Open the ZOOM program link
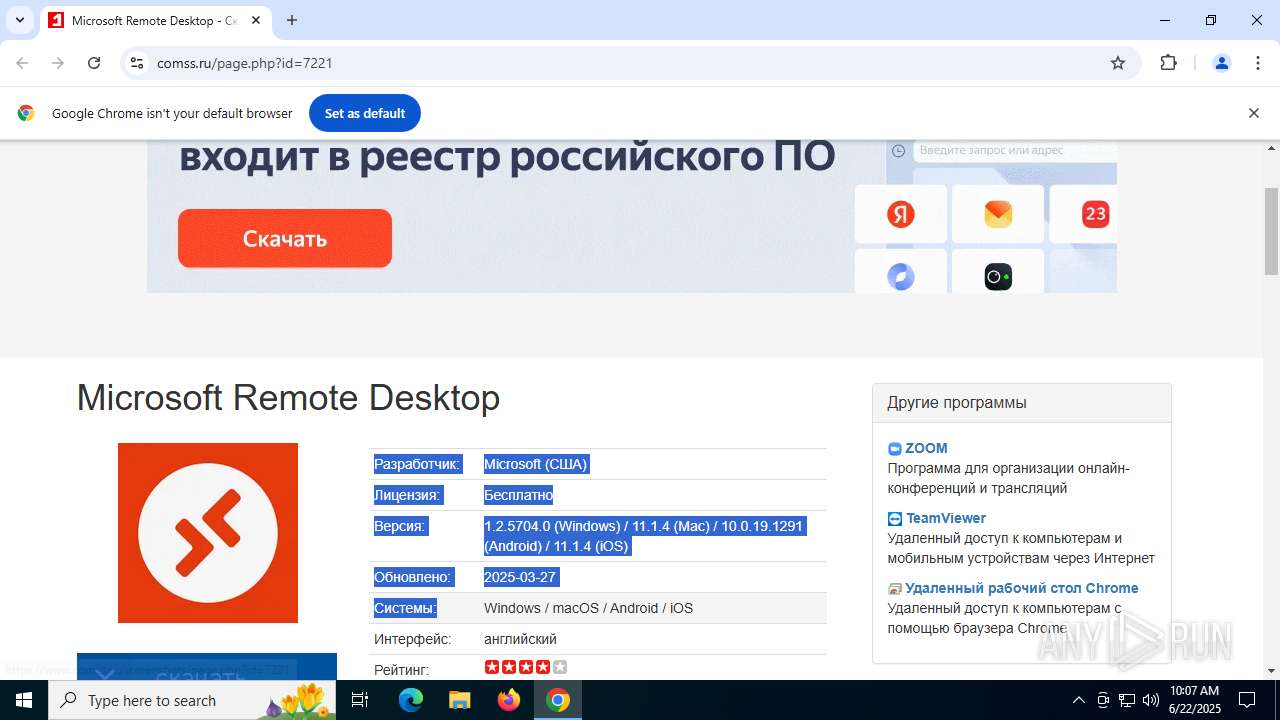The width and height of the screenshot is (1280, 720). coord(926,448)
